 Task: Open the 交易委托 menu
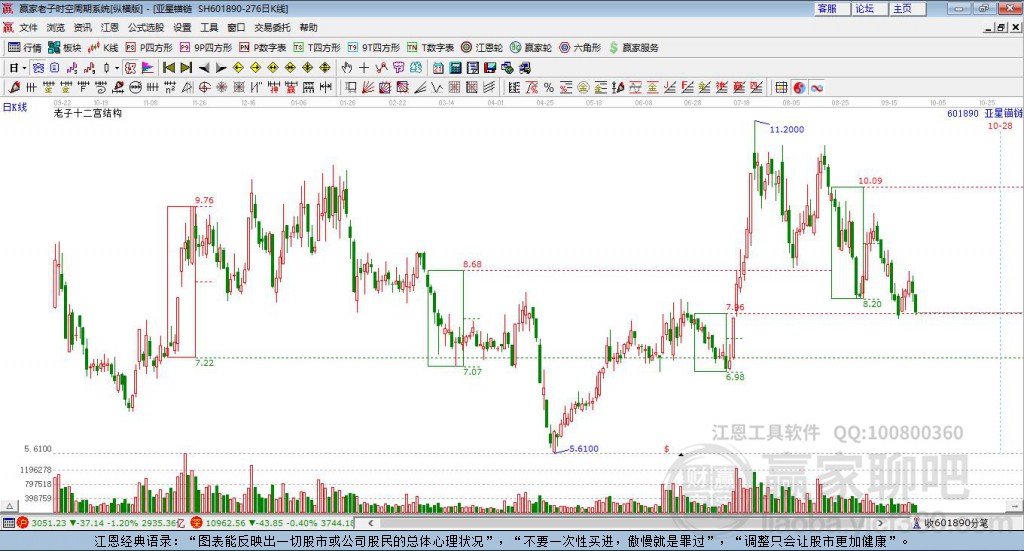click(x=272, y=27)
